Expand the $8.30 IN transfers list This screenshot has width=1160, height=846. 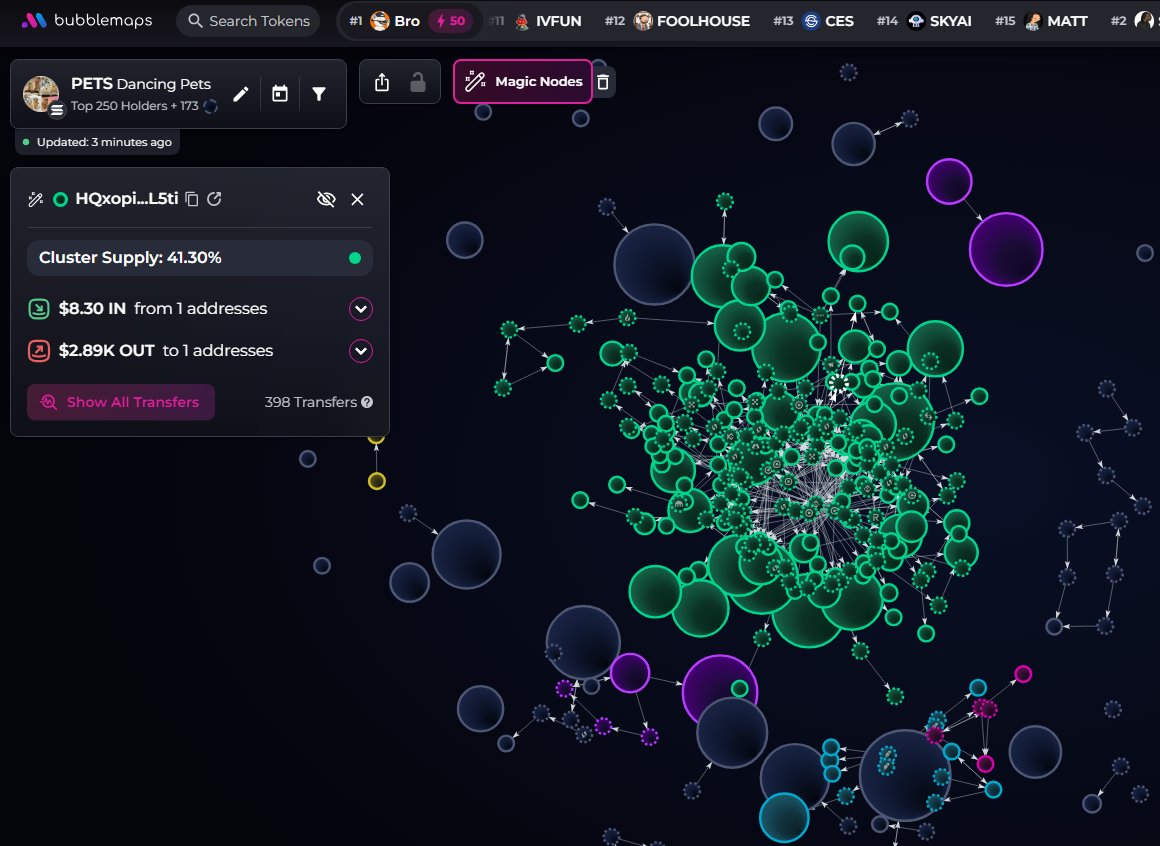coord(360,309)
